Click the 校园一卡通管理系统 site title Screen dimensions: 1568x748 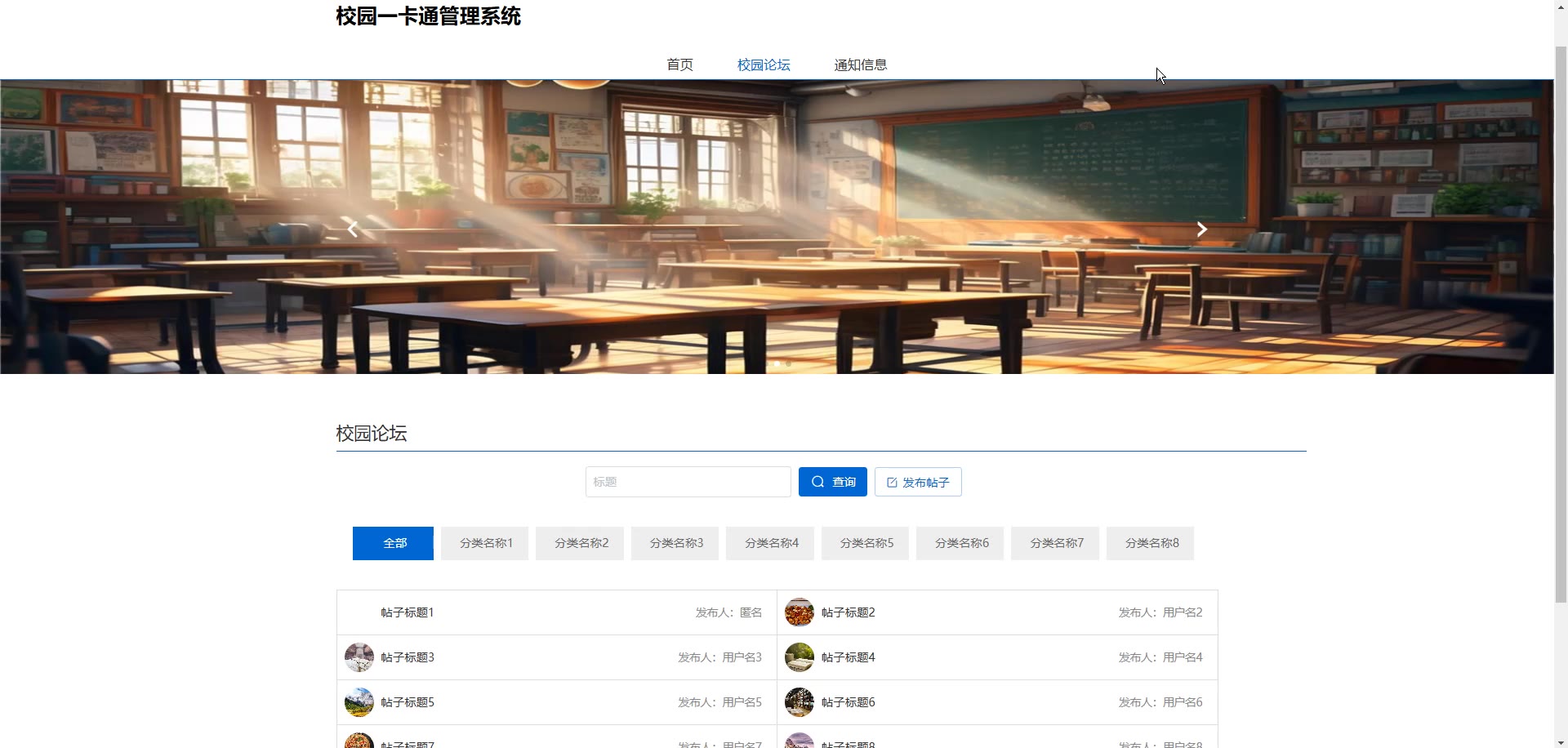coord(428,16)
